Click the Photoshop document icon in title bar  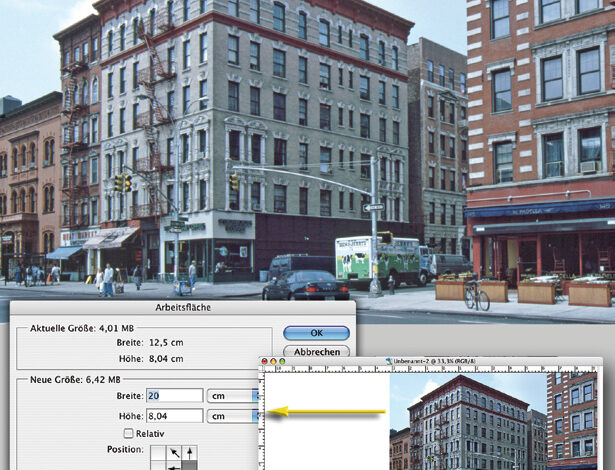(389, 361)
